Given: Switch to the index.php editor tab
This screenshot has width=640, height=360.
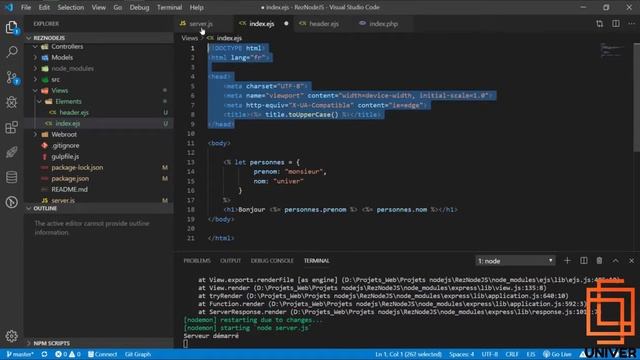Looking at the screenshot, I should click(x=383, y=24).
